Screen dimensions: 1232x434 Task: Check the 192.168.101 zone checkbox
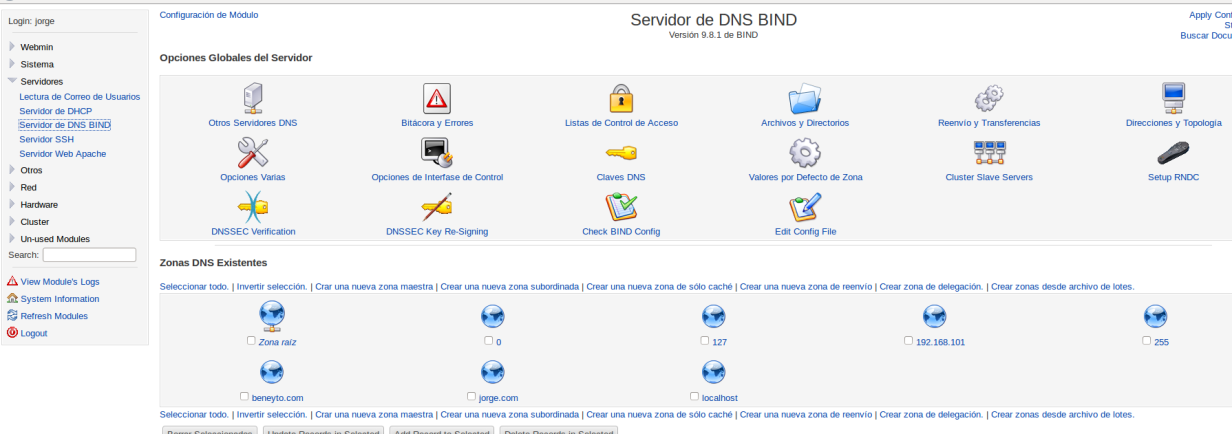coord(908,340)
